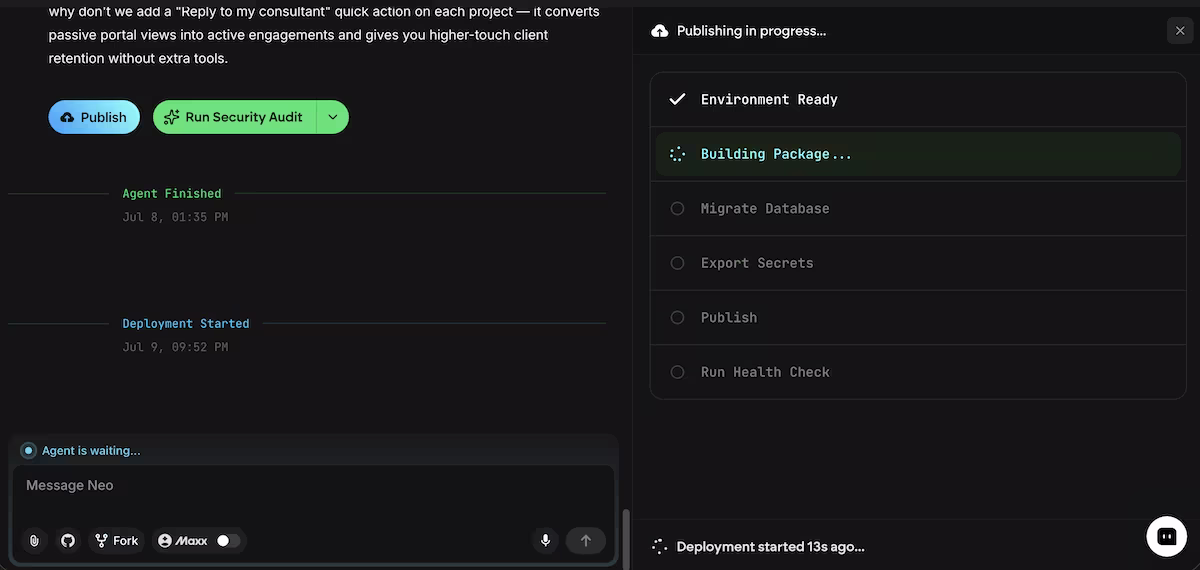The width and height of the screenshot is (1200, 570).
Task: Click the Agent is waiting text
Action: (x=91, y=451)
